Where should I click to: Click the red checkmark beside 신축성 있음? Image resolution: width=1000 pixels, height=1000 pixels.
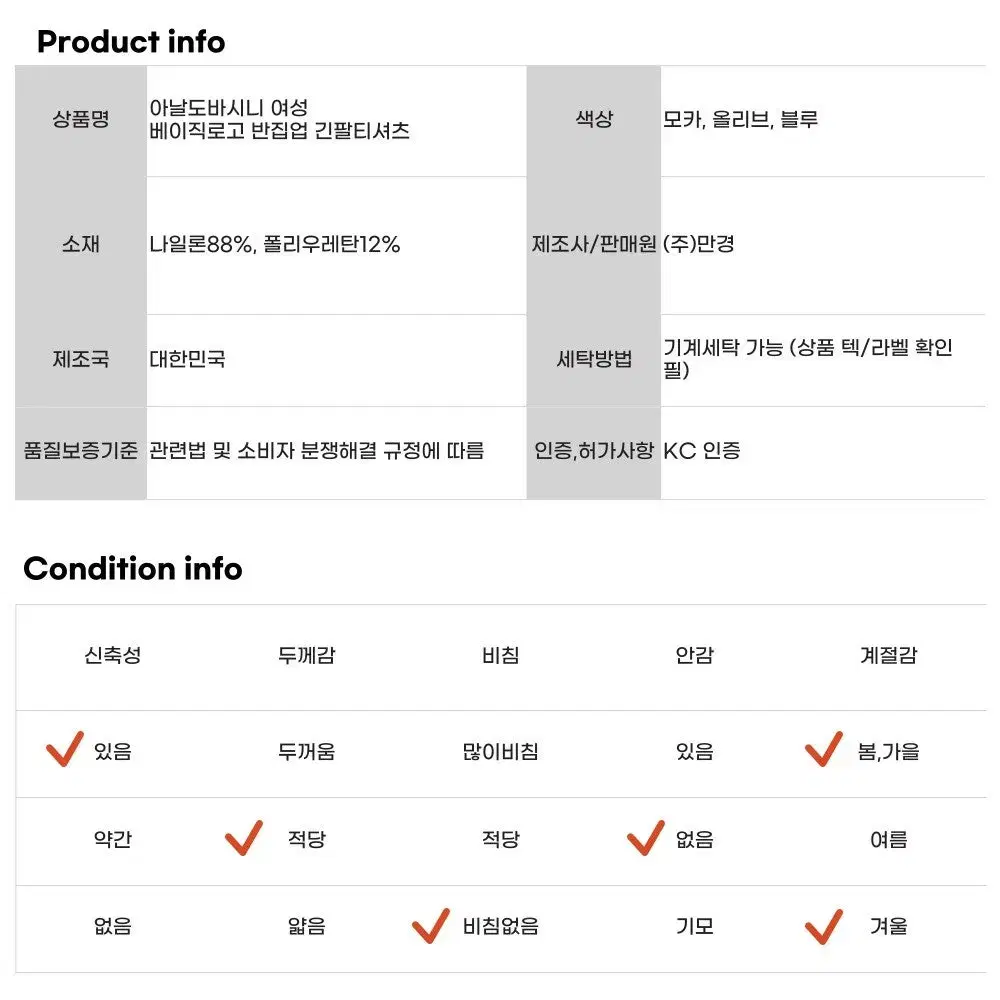coord(65,749)
